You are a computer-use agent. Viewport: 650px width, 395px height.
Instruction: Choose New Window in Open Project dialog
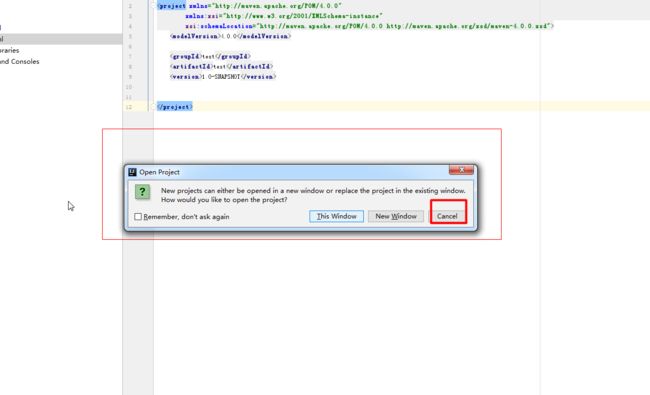pyautogui.click(x=396, y=216)
